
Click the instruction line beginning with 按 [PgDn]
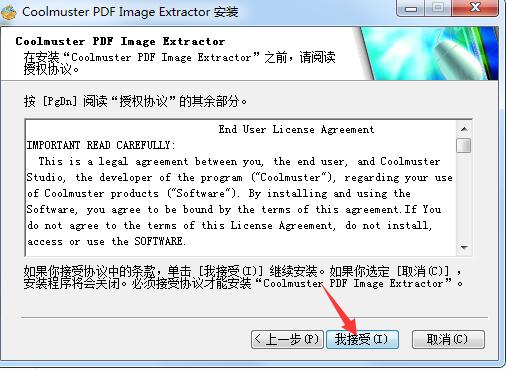(x=135, y=101)
